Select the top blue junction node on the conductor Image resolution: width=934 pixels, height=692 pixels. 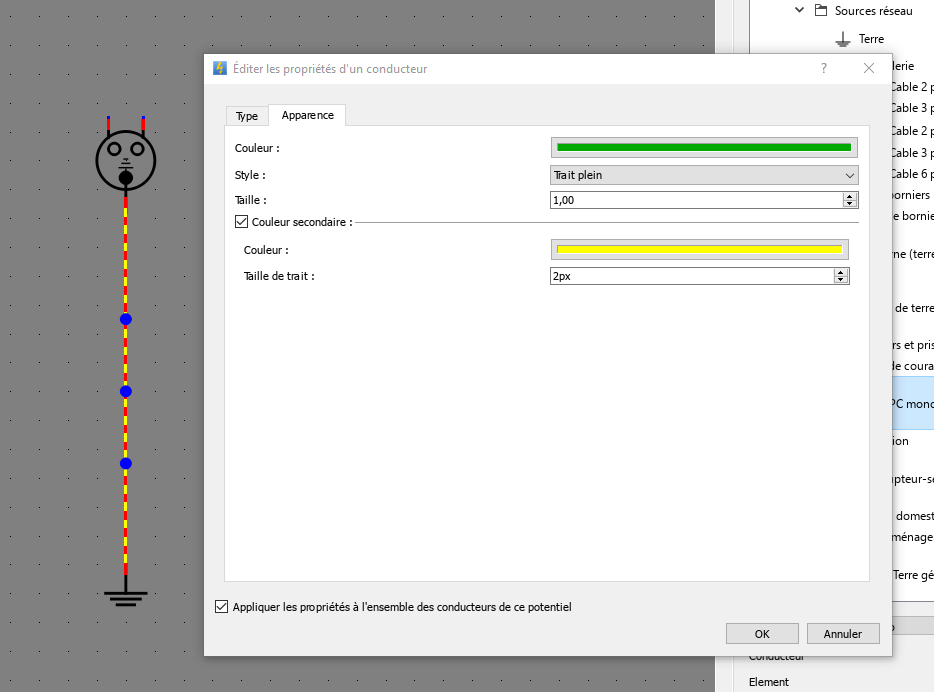point(126,319)
